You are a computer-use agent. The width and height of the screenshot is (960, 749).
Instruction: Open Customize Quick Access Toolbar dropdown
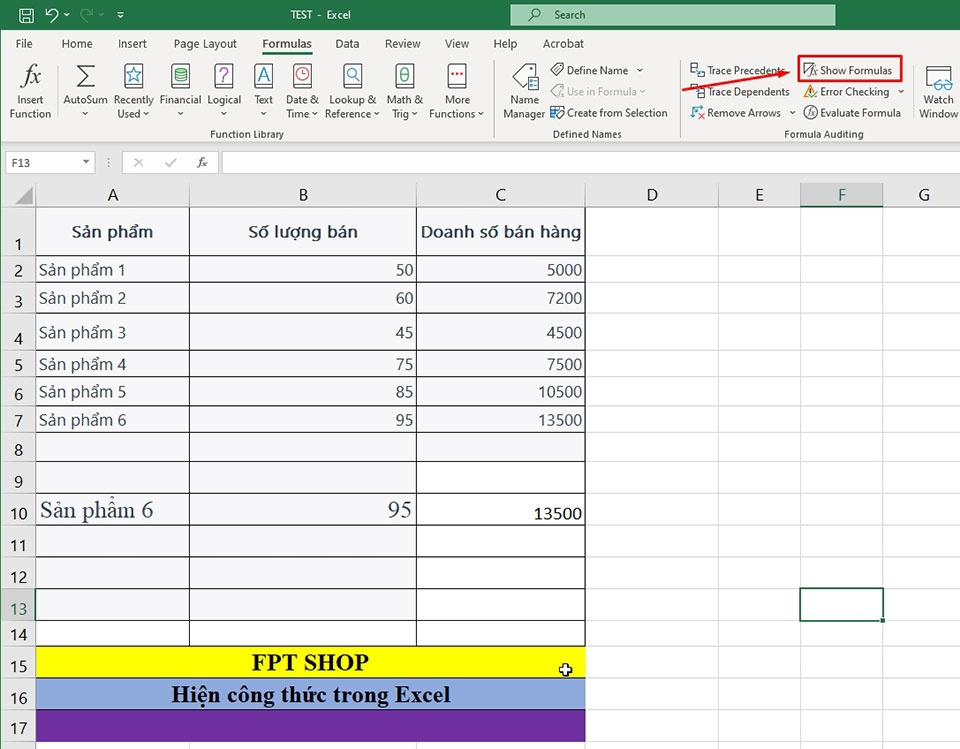pos(121,15)
